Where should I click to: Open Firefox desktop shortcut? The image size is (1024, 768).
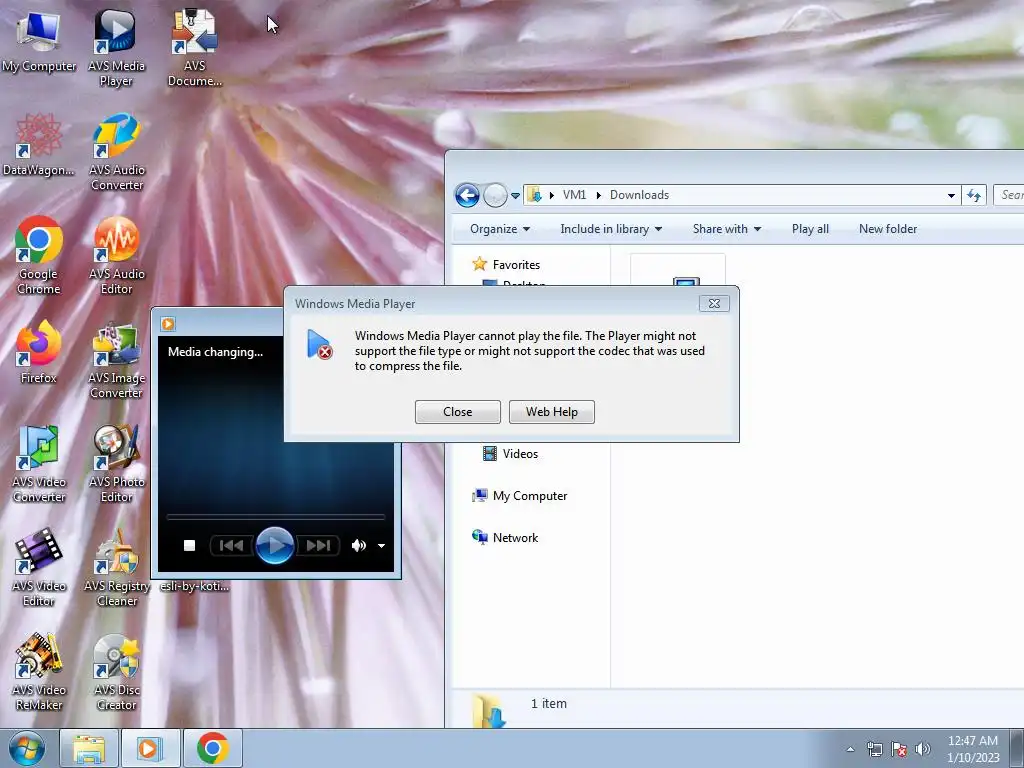click(39, 353)
